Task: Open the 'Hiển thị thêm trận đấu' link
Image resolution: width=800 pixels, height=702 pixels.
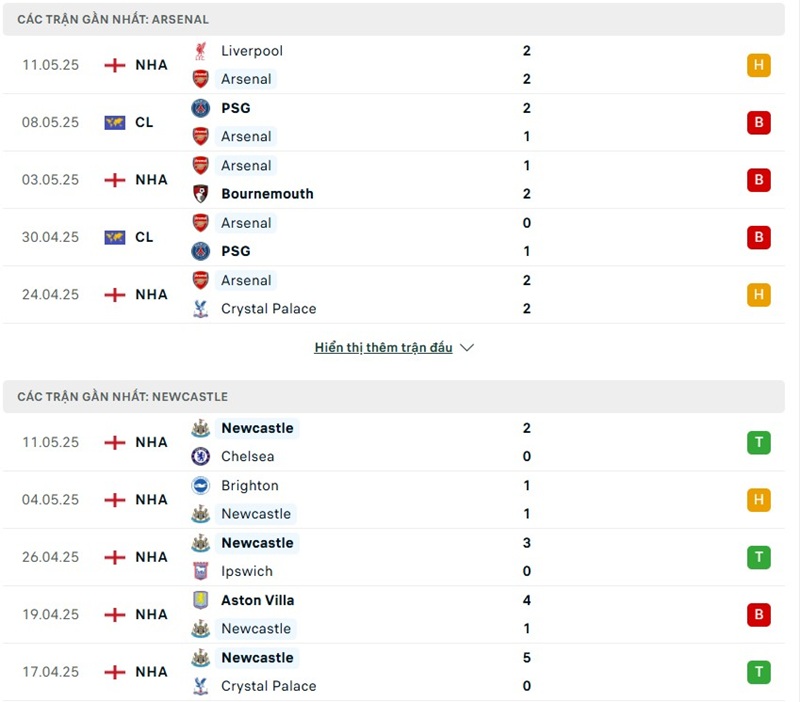Action: tap(383, 348)
